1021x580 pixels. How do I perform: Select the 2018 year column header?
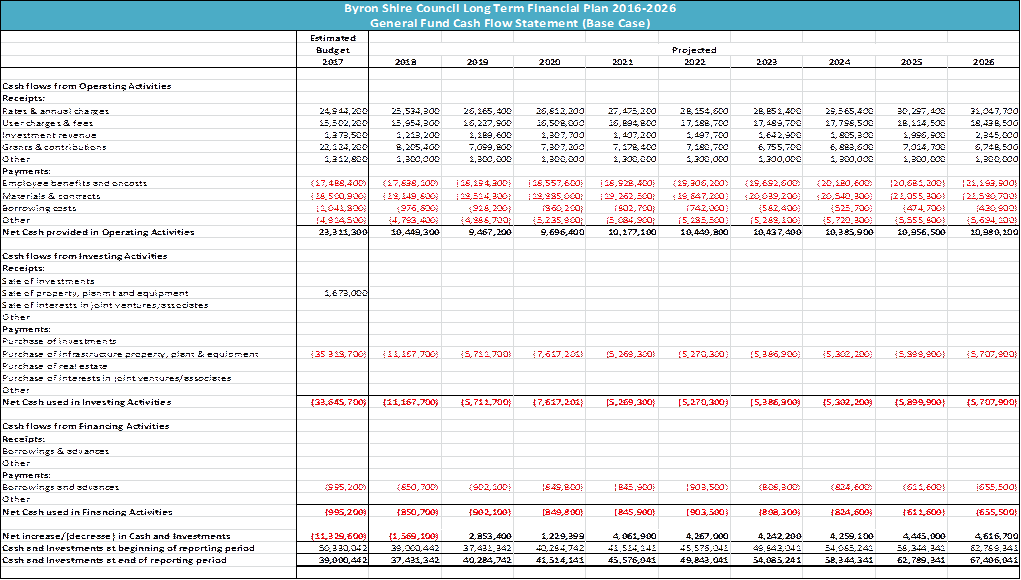click(406, 62)
